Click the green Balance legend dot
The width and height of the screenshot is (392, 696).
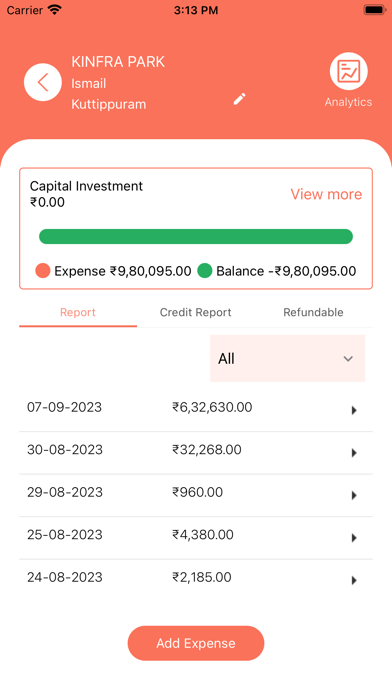tap(205, 271)
